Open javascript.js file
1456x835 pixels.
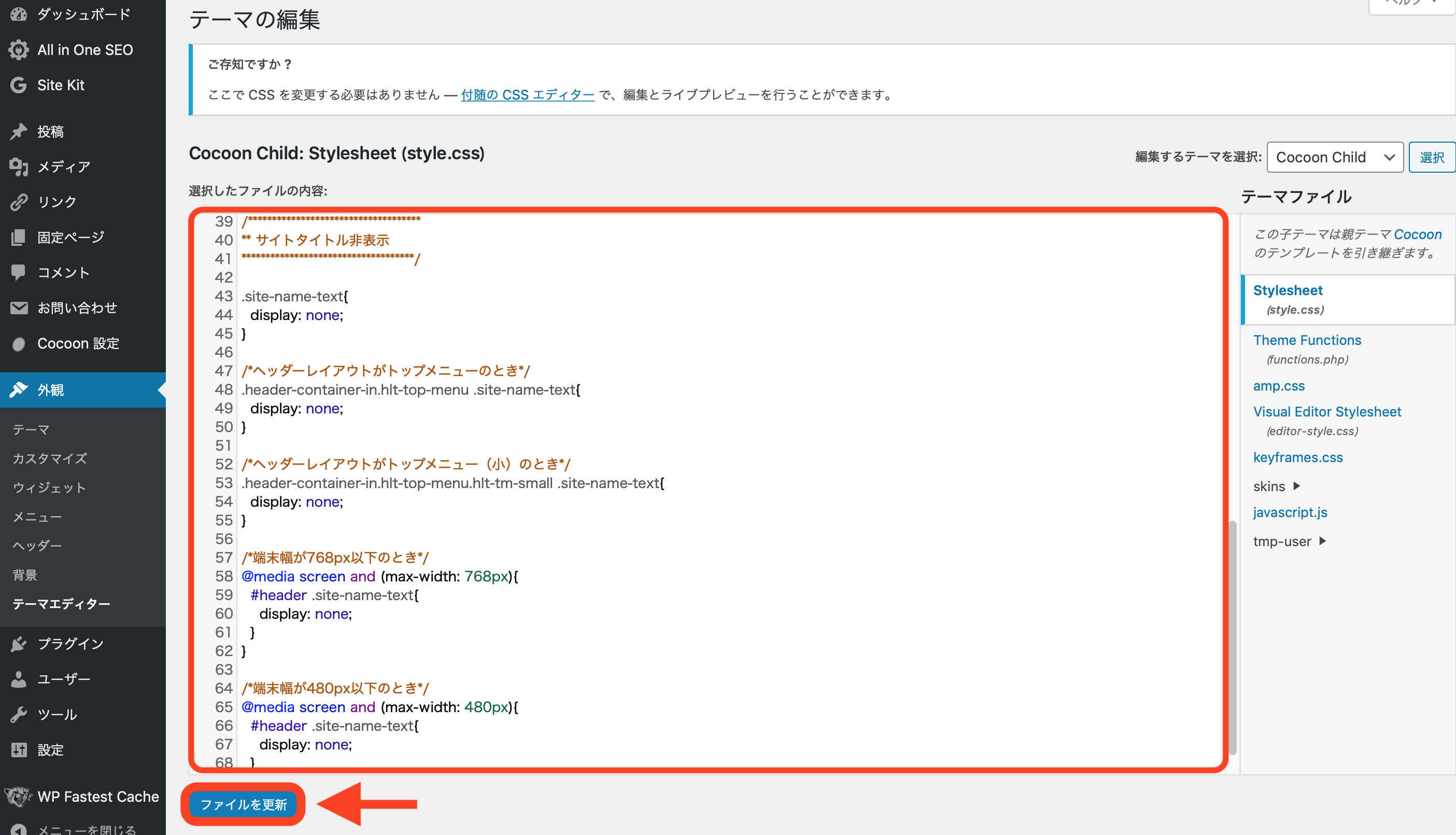(x=1290, y=512)
